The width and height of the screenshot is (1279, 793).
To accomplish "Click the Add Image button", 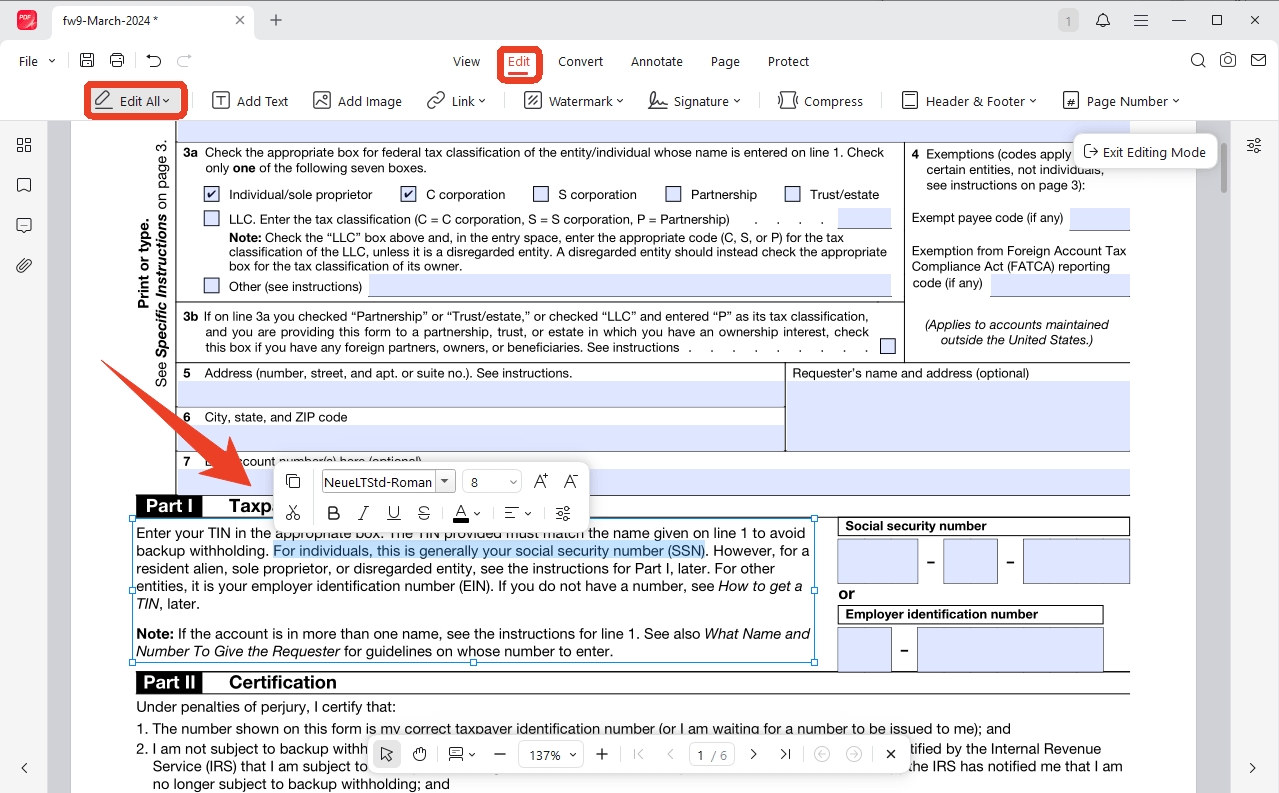I will [357, 101].
